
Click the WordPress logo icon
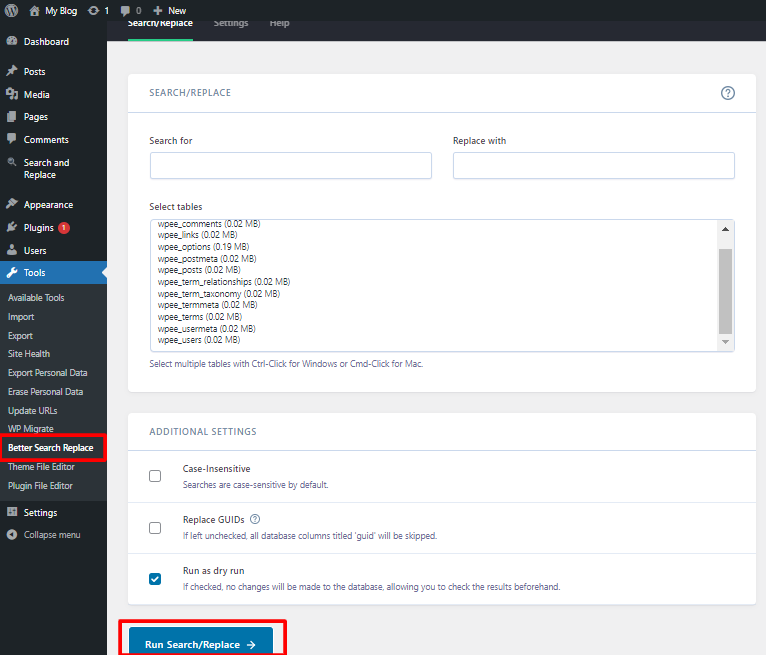click(x=11, y=10)
